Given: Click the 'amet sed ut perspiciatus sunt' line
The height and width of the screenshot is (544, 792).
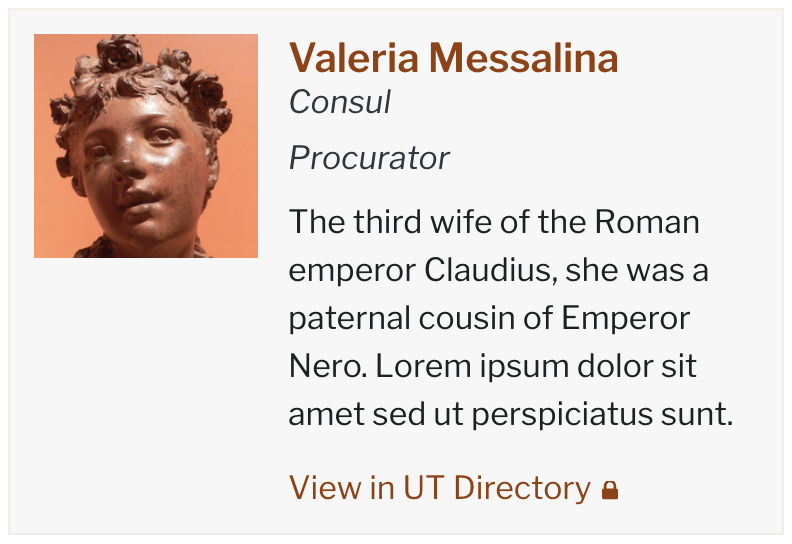Looking at the screenshot, I should coord(511,414).
